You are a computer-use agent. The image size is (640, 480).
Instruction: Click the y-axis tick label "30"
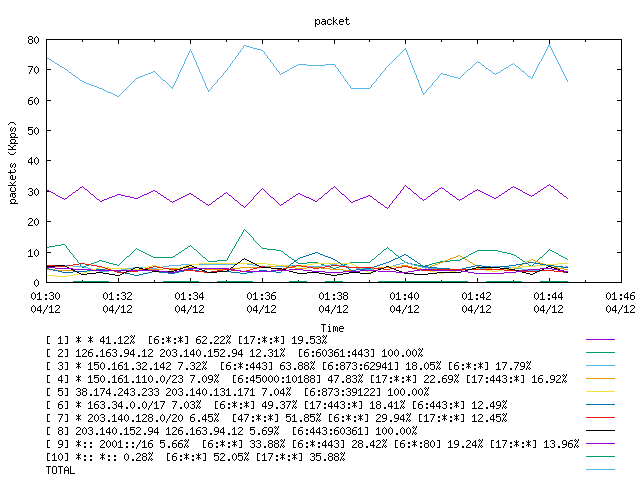pyautogui.click(x=33, y=192)
